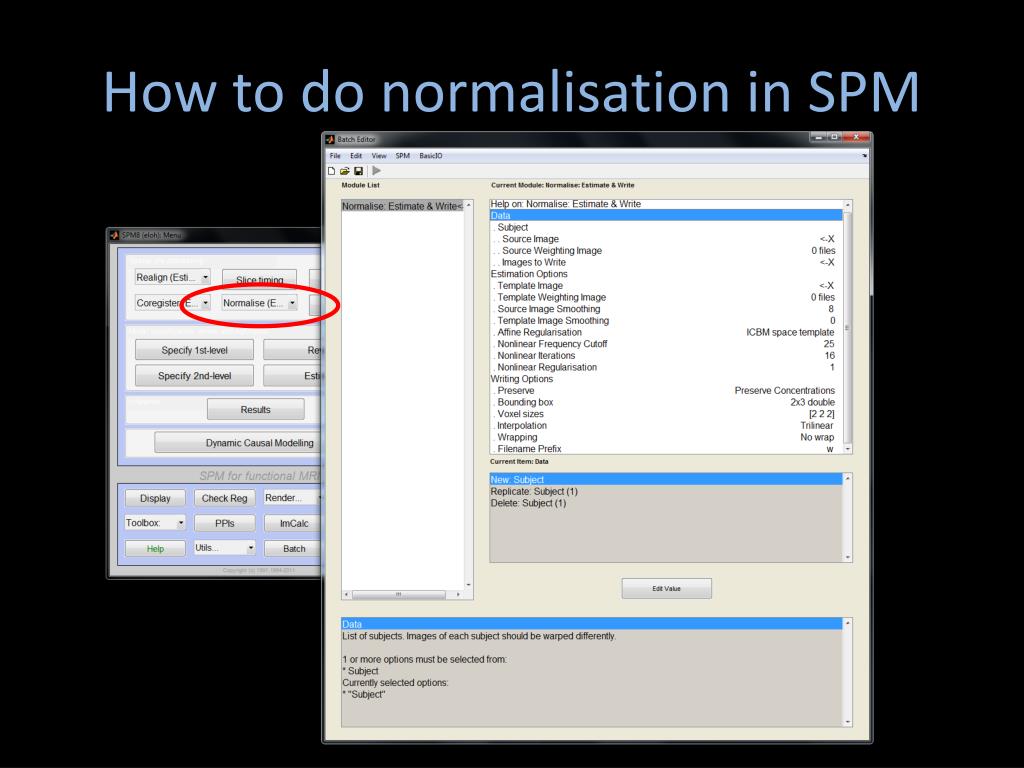The height and width of the screenshot is (768, 1024).
Task: Select Source Weighting Image row
Action: pos(666,251)
